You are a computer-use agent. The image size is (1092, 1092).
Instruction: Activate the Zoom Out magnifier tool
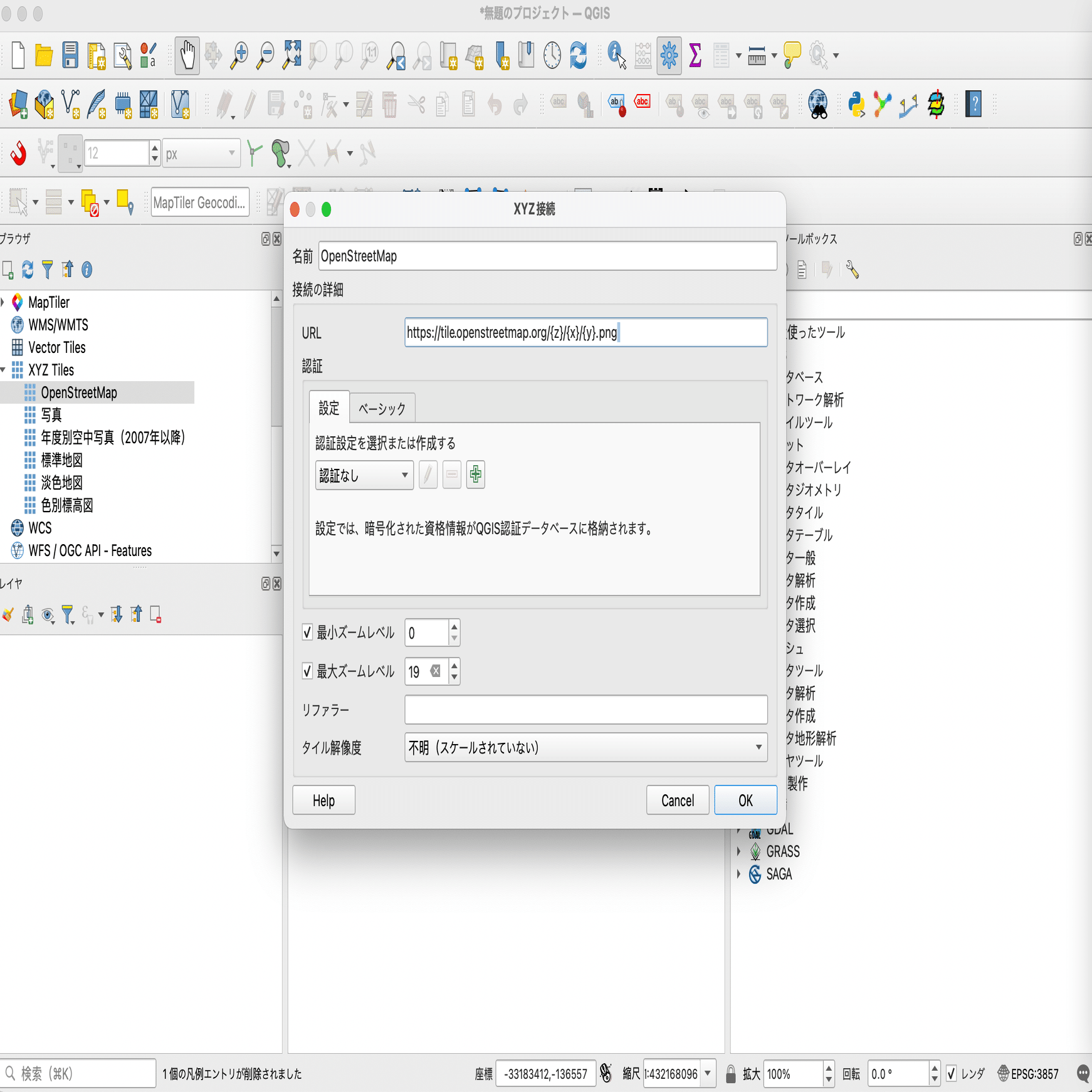(x=266, y=55)
